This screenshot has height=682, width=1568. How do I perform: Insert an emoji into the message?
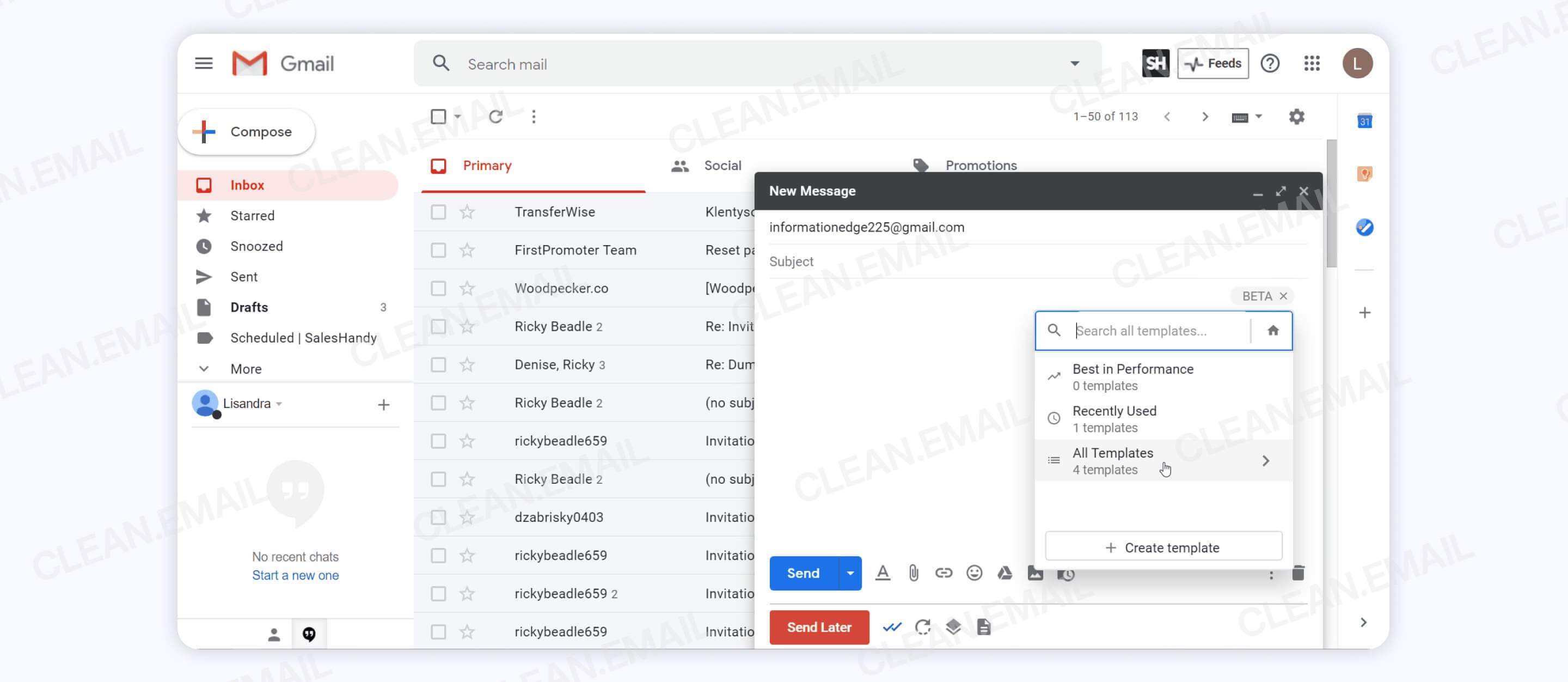pos(974,573)
